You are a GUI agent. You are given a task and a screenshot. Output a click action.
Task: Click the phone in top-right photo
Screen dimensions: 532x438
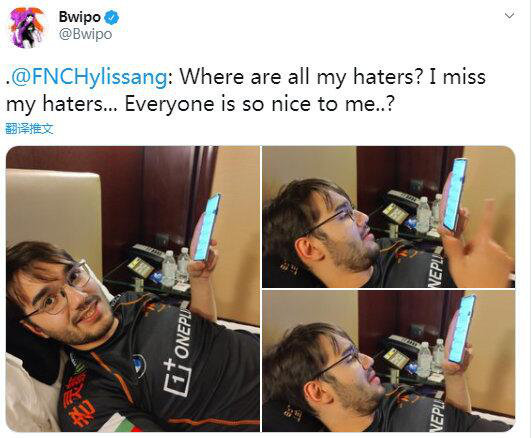pos(454,194)
